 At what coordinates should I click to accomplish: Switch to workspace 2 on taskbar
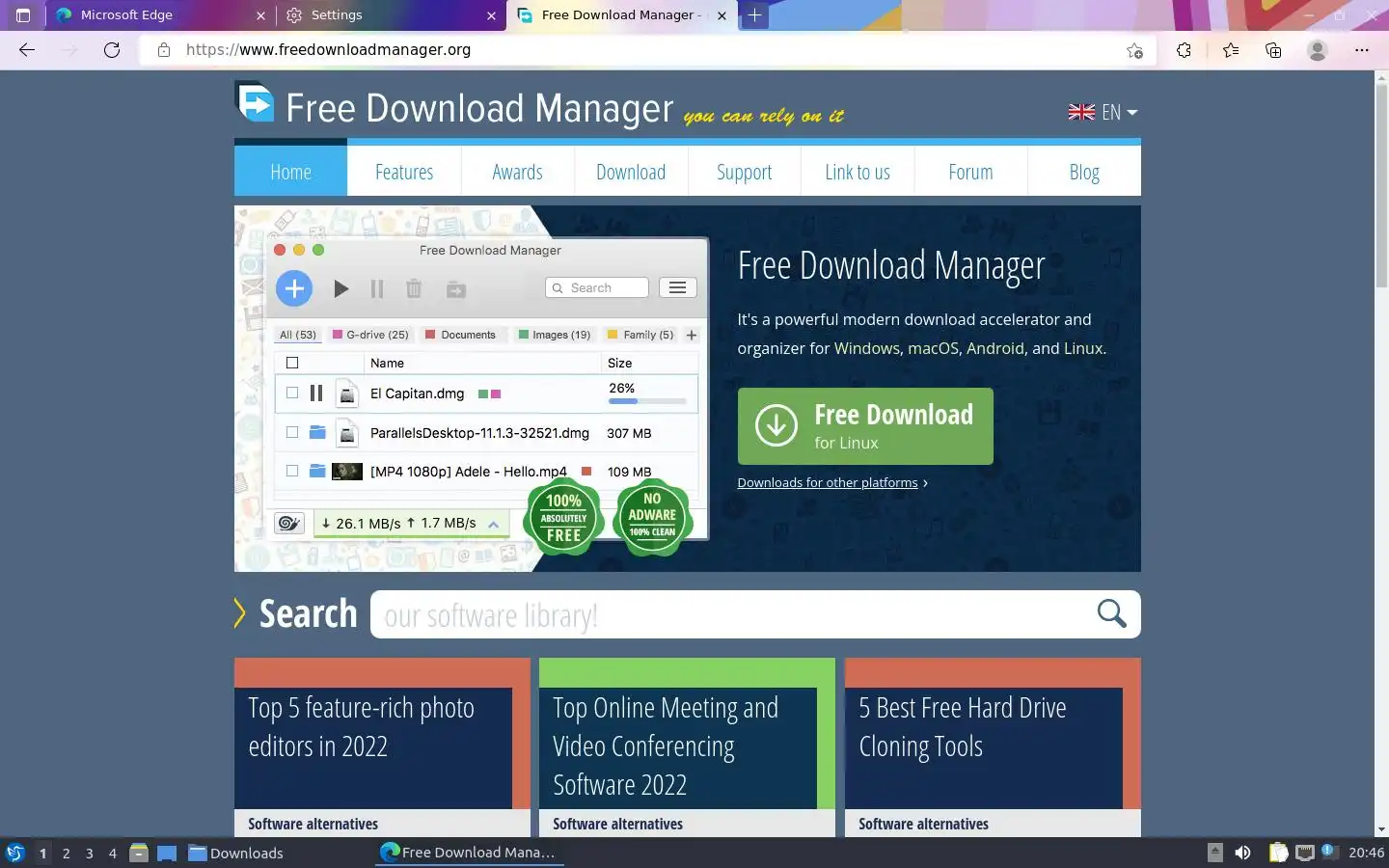[66, 853]
